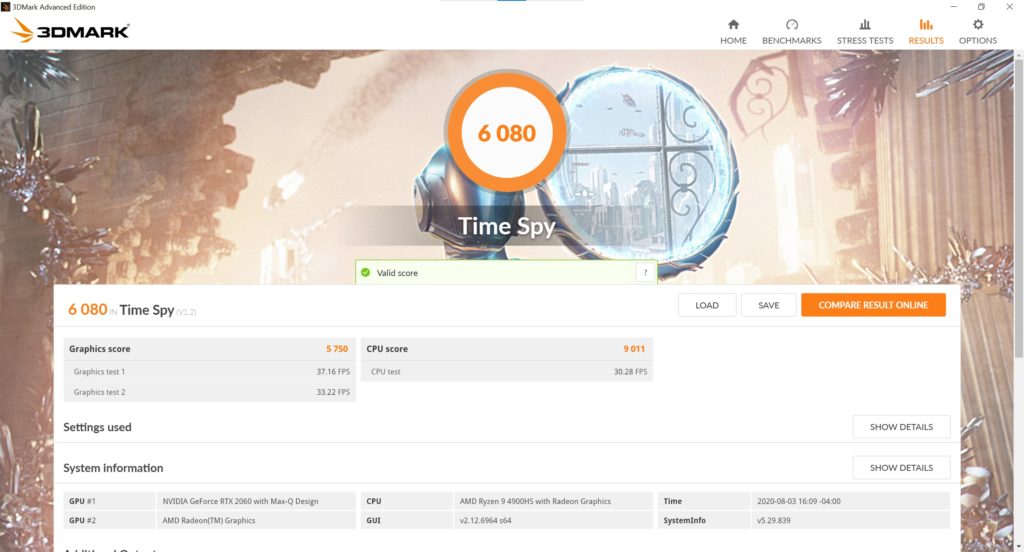Click the Home house icon
The height and width of the screenshot is (552, 1024).
point(733,25)
